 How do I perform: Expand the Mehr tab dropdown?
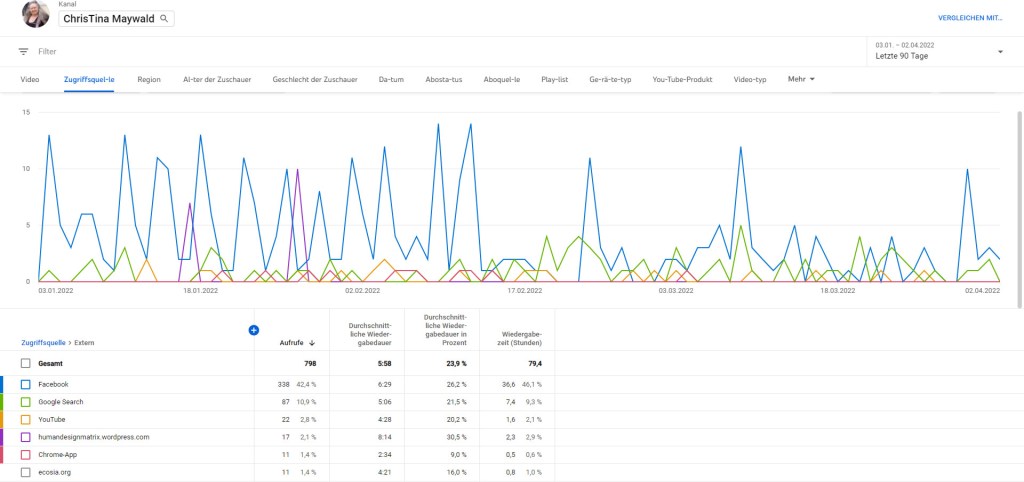(x=801, y=79)
